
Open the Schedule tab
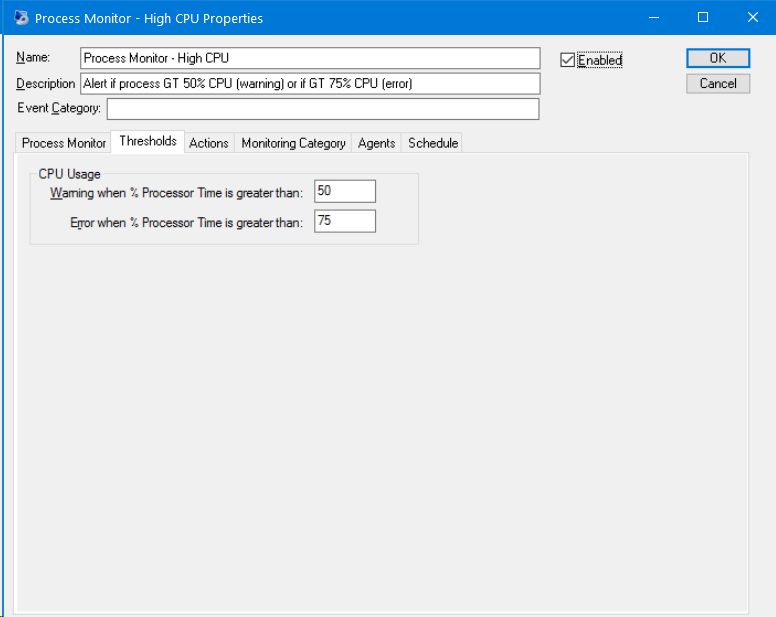(433, 143)
